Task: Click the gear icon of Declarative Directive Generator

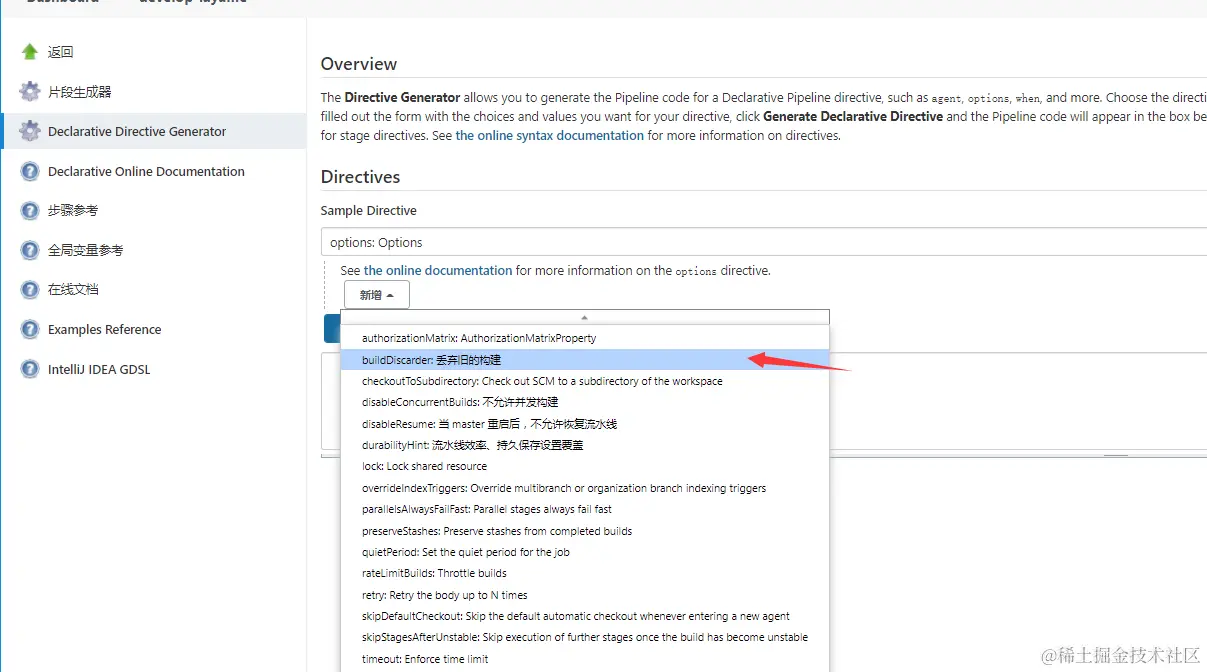Action: 30,131
